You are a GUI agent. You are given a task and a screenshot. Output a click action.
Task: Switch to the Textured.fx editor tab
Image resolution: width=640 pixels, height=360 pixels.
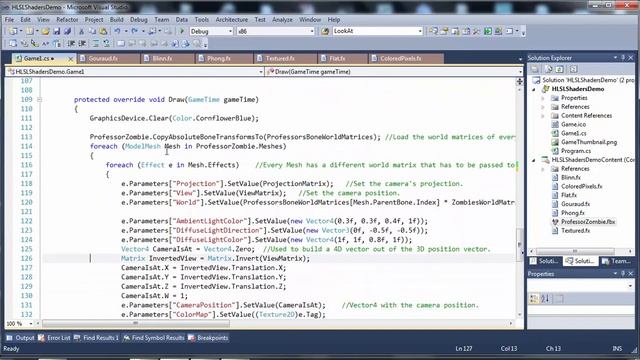coord(286,59)
